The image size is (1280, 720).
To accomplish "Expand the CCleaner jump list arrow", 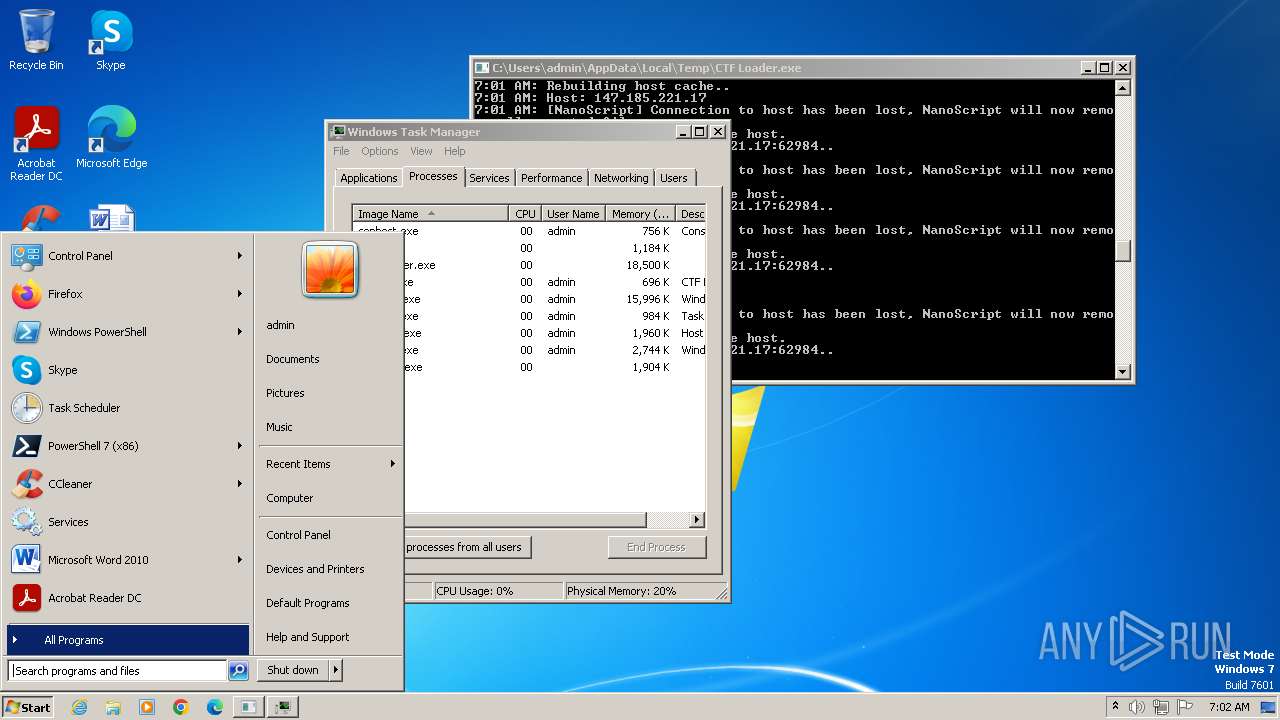I will [240, 484].
